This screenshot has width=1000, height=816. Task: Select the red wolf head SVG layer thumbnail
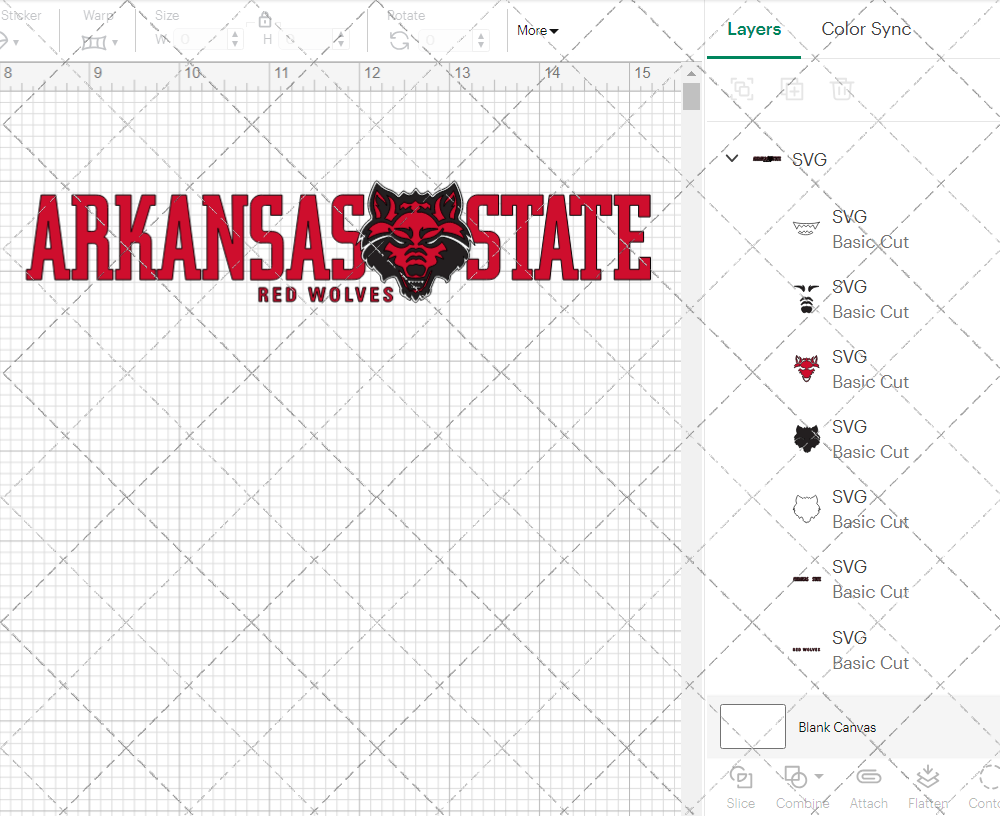(806, 369)
